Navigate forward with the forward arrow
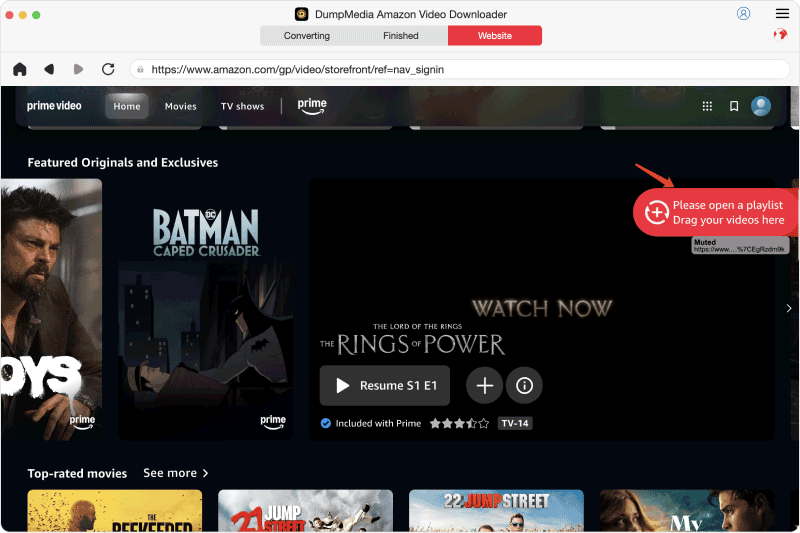800x533 pixels. pos(78,69)
